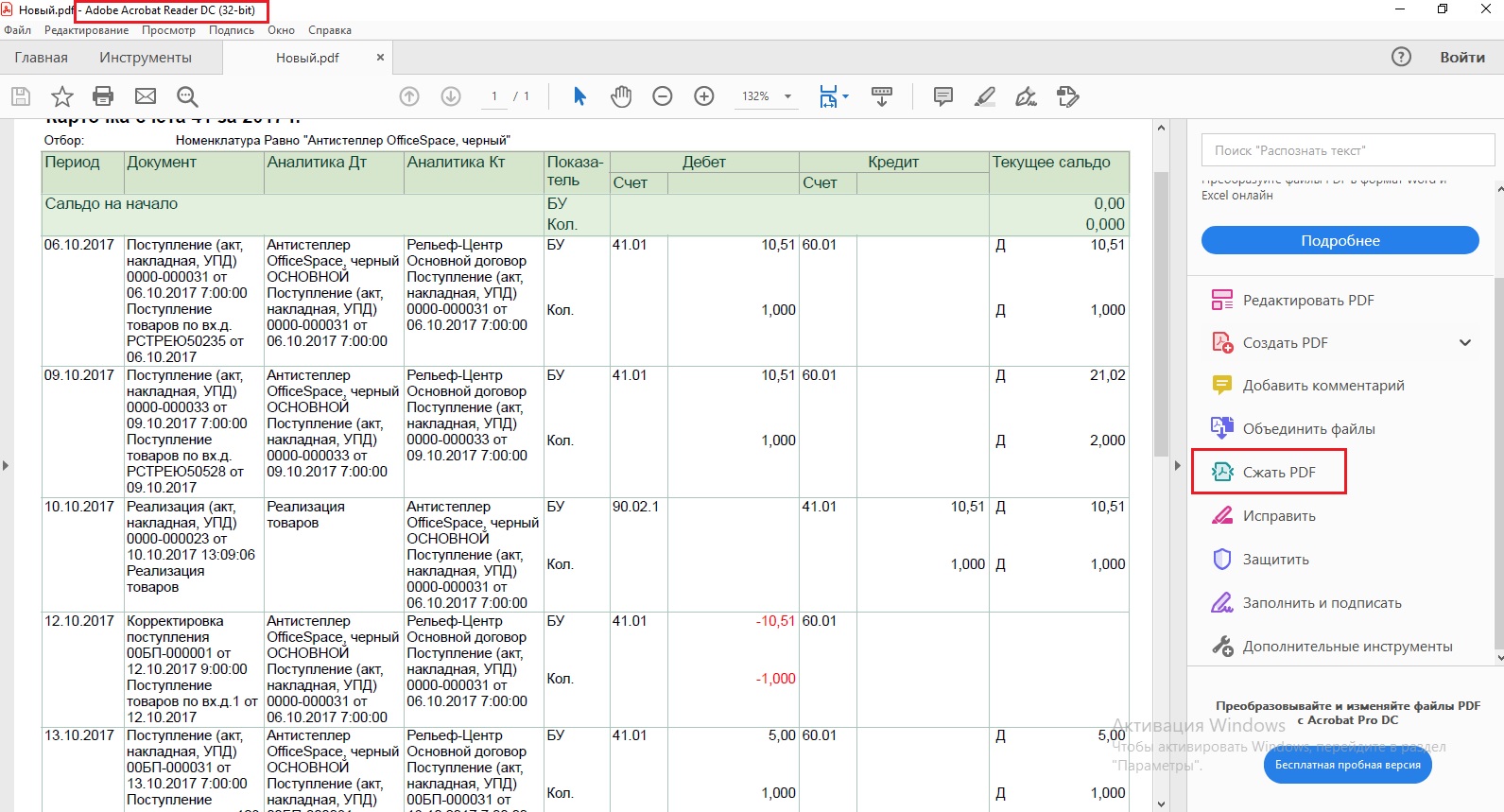Add the file to favorites with star icon
Viewport: 1504px width, 812px height.
(x=62, y=96)
